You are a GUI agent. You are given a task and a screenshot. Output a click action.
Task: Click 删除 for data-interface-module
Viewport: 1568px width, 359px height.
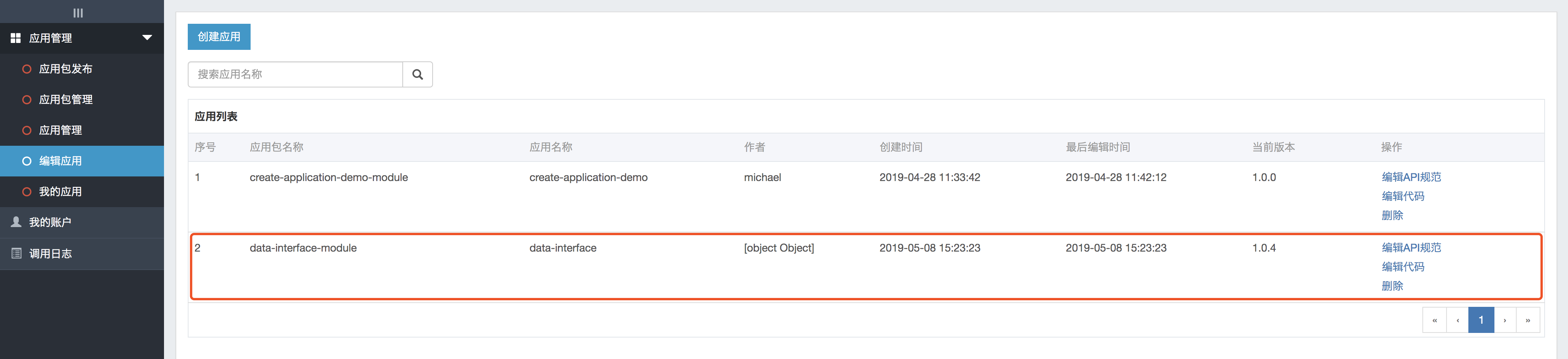tap(1392, 286)
